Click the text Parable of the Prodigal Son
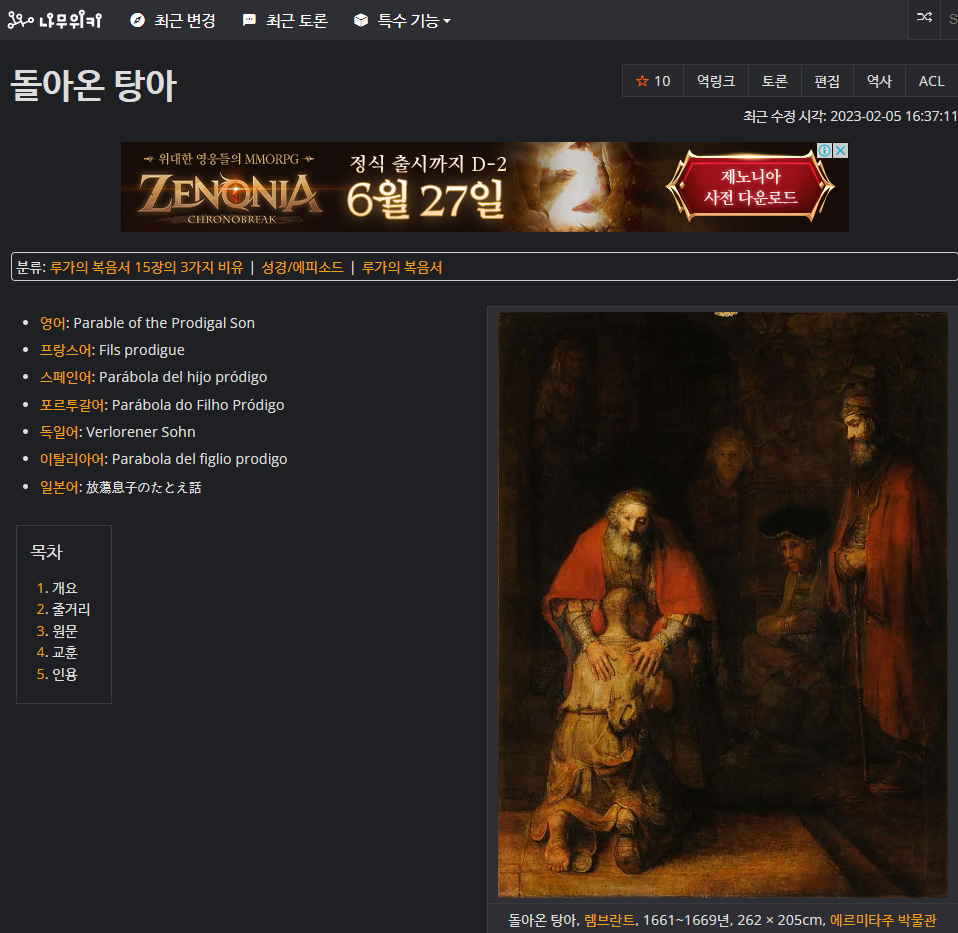This screenshot has height=933, width=958. [164, 323]
